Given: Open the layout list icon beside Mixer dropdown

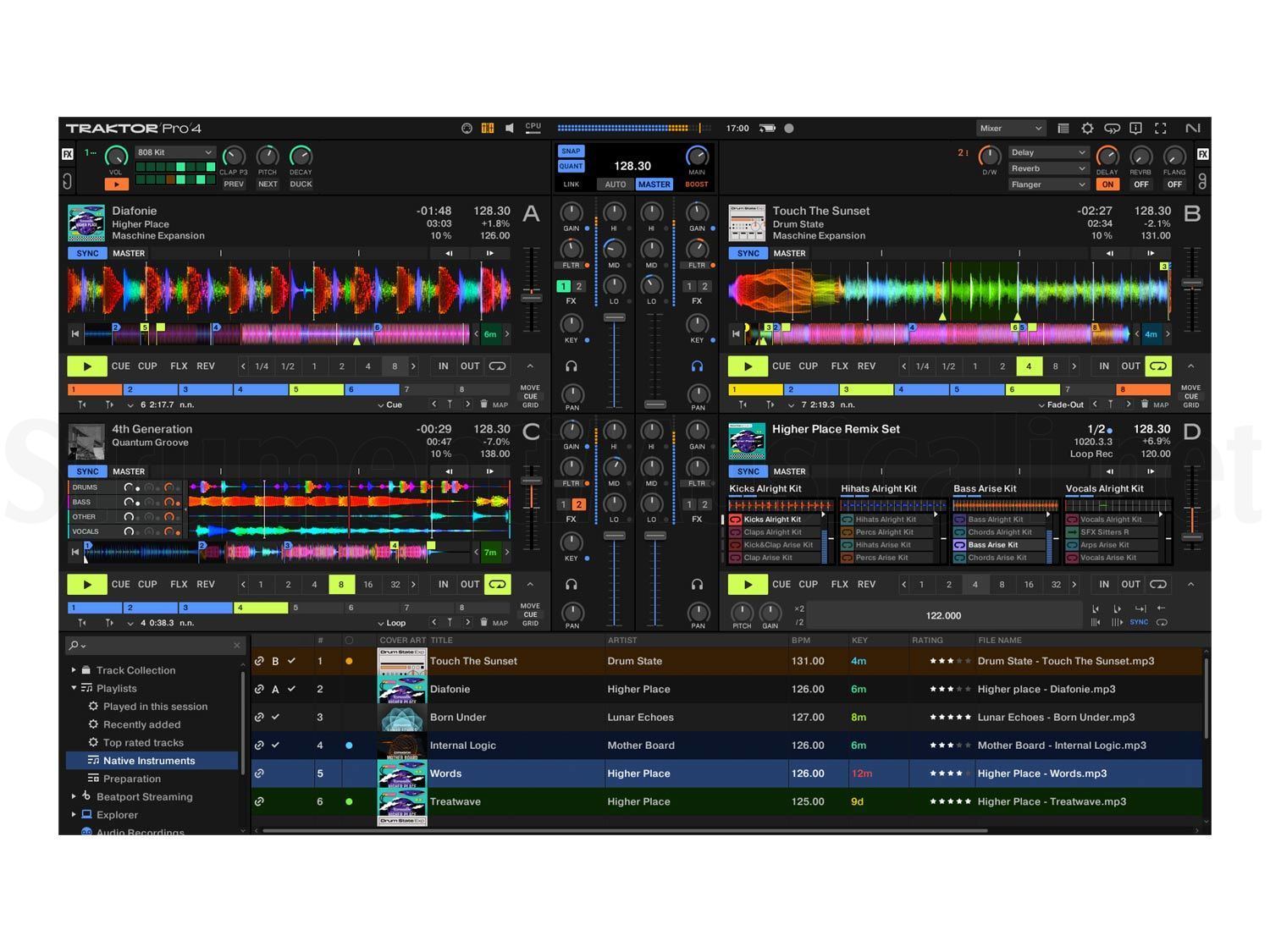Looking at the screenshot, I should [1063, 128].
